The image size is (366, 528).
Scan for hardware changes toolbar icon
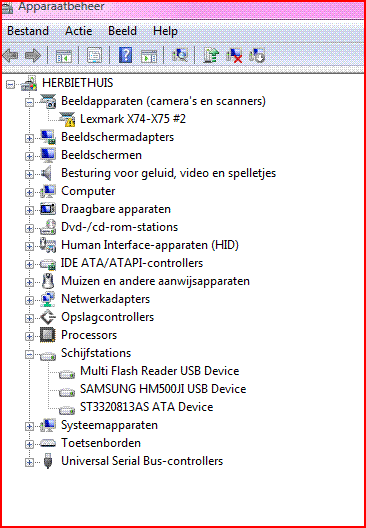(x=180, y=55)
